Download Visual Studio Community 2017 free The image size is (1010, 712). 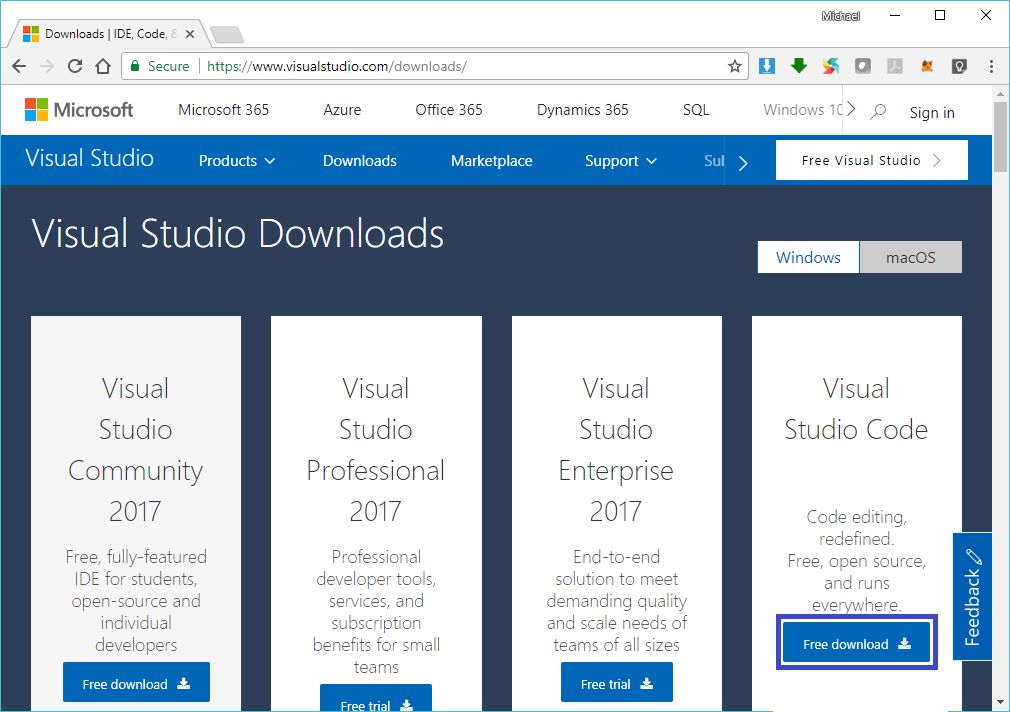[x=137, y=683]
